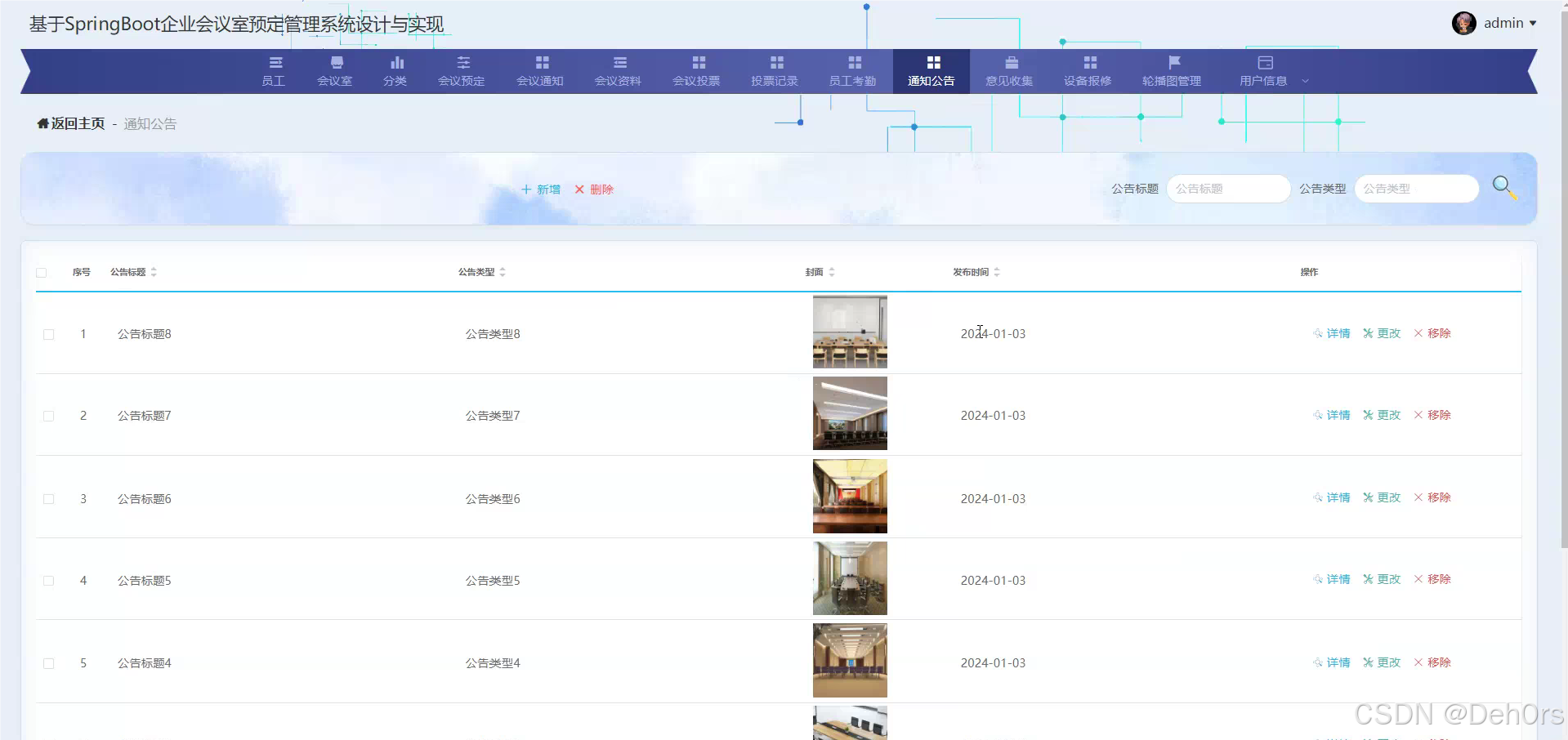This screenshot has height=740, width=1568.
Task: Click the home icon beside 返回主页
Action: click(x=43, y=123)
